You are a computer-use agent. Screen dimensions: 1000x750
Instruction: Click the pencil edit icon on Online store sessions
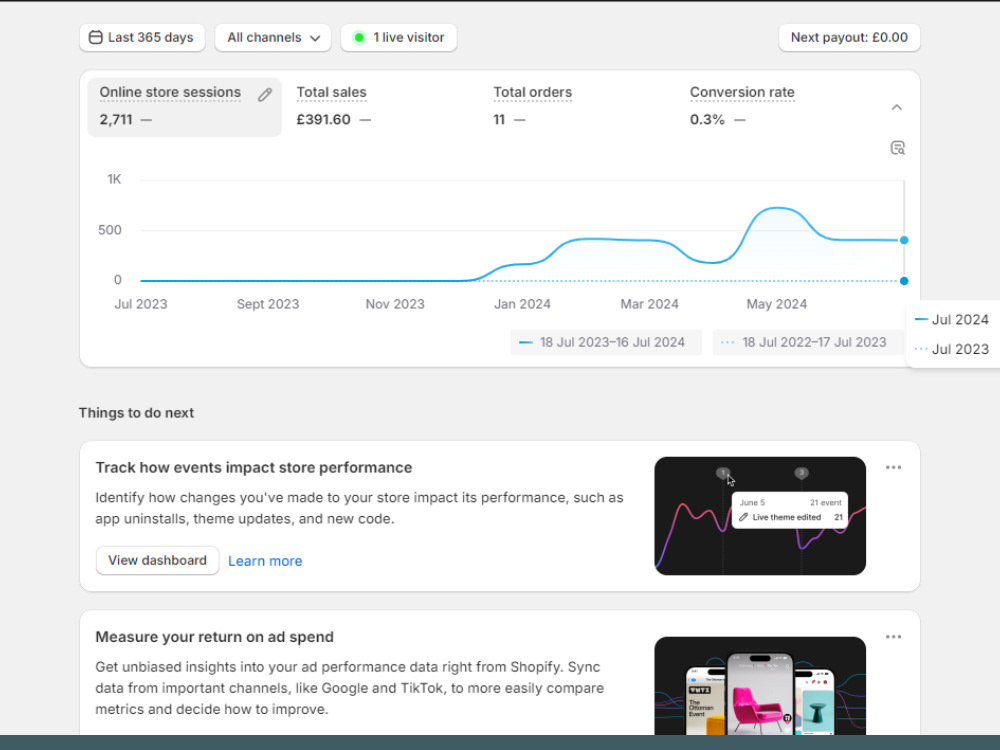[x=265, y=95]
